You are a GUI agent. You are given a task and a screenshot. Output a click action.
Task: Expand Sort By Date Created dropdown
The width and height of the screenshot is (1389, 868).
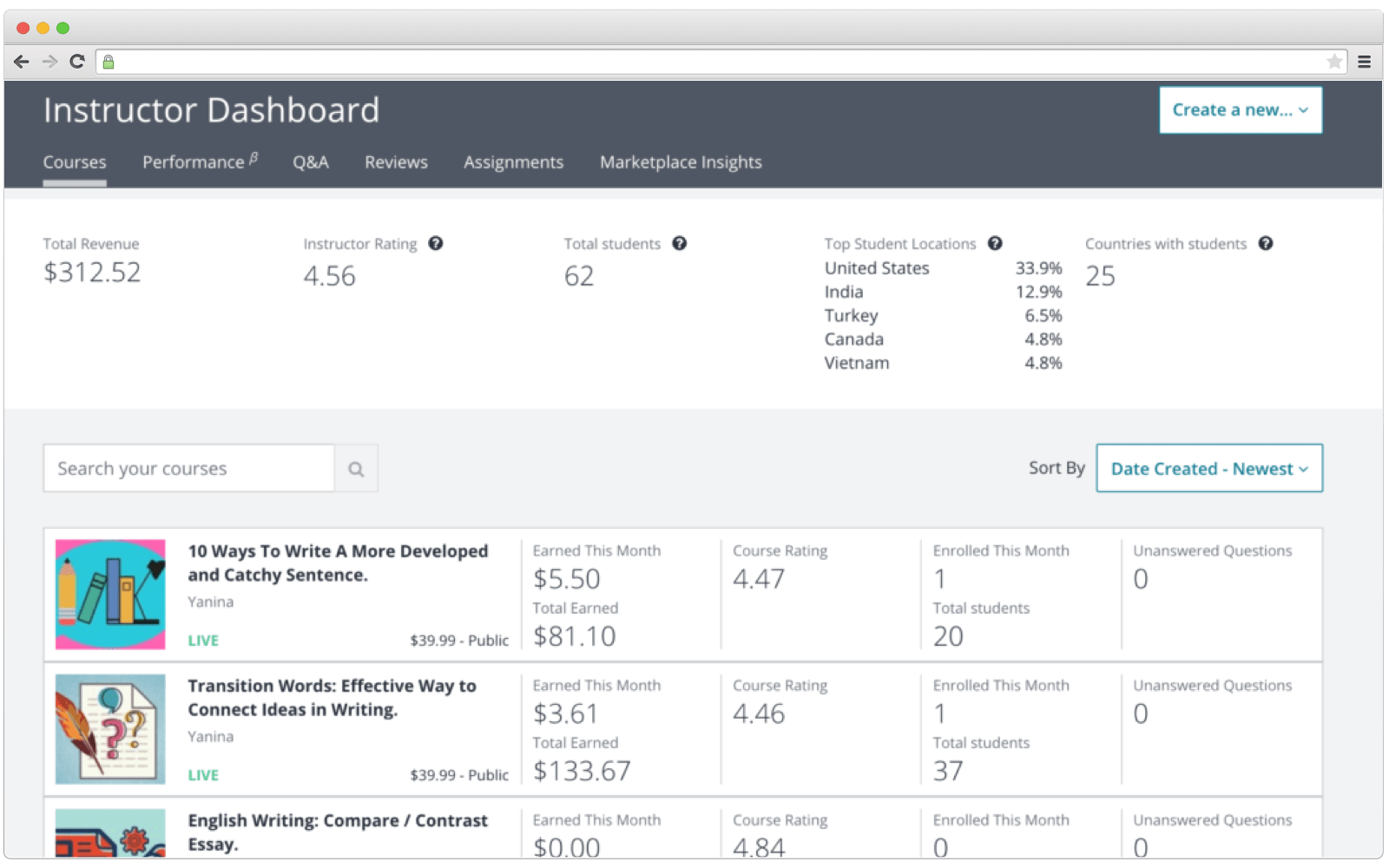click(x=1209, y=469)
